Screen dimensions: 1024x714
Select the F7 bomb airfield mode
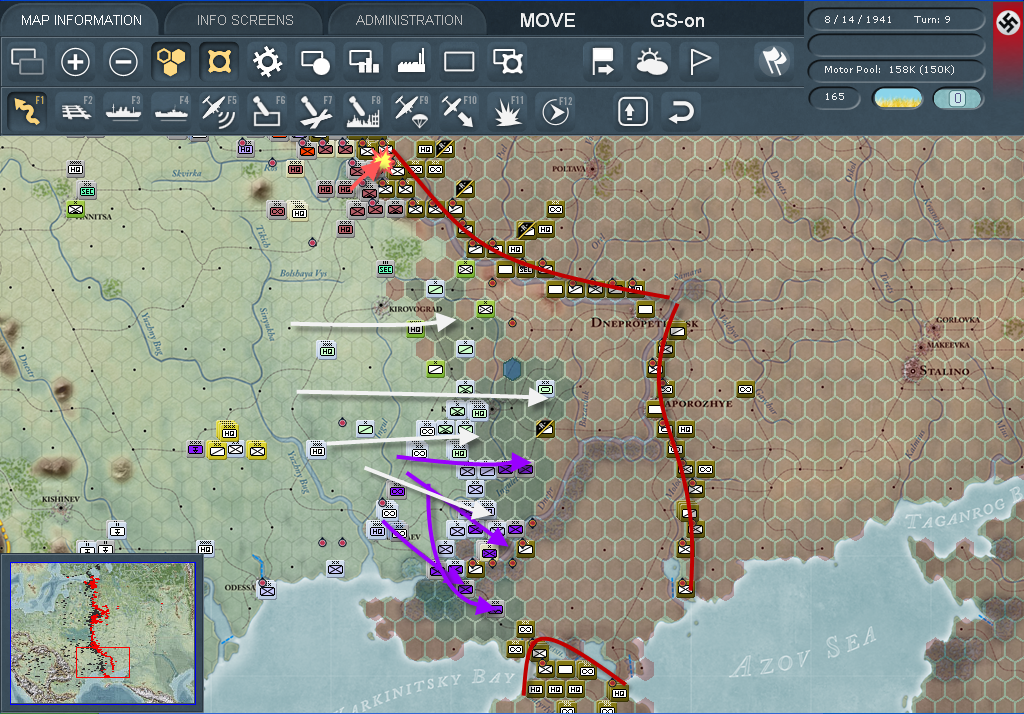pos(315,110)
